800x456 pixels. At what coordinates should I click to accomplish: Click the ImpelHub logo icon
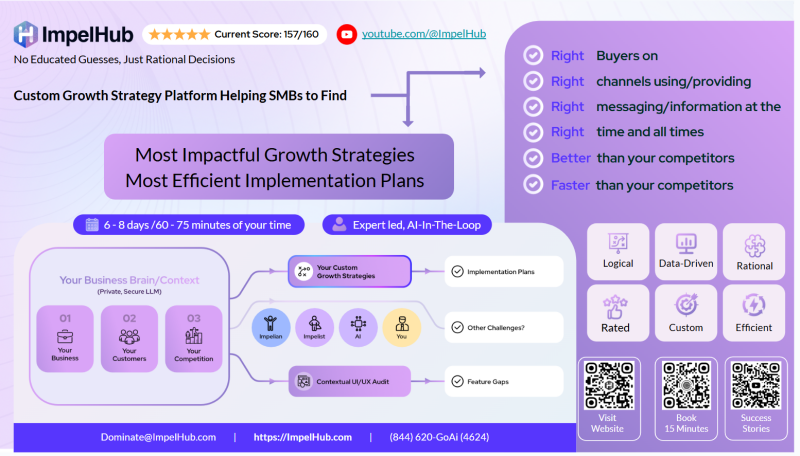(26, 34)
